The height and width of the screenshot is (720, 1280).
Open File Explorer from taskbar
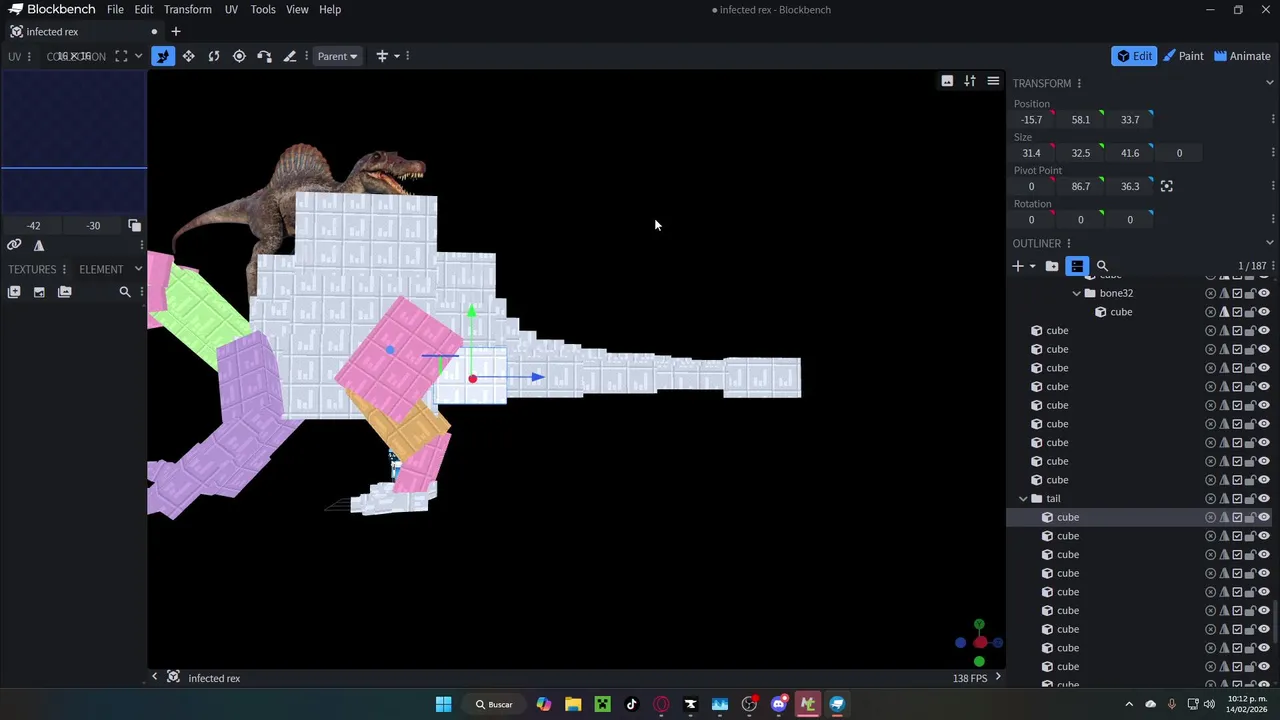coord(573,704)
